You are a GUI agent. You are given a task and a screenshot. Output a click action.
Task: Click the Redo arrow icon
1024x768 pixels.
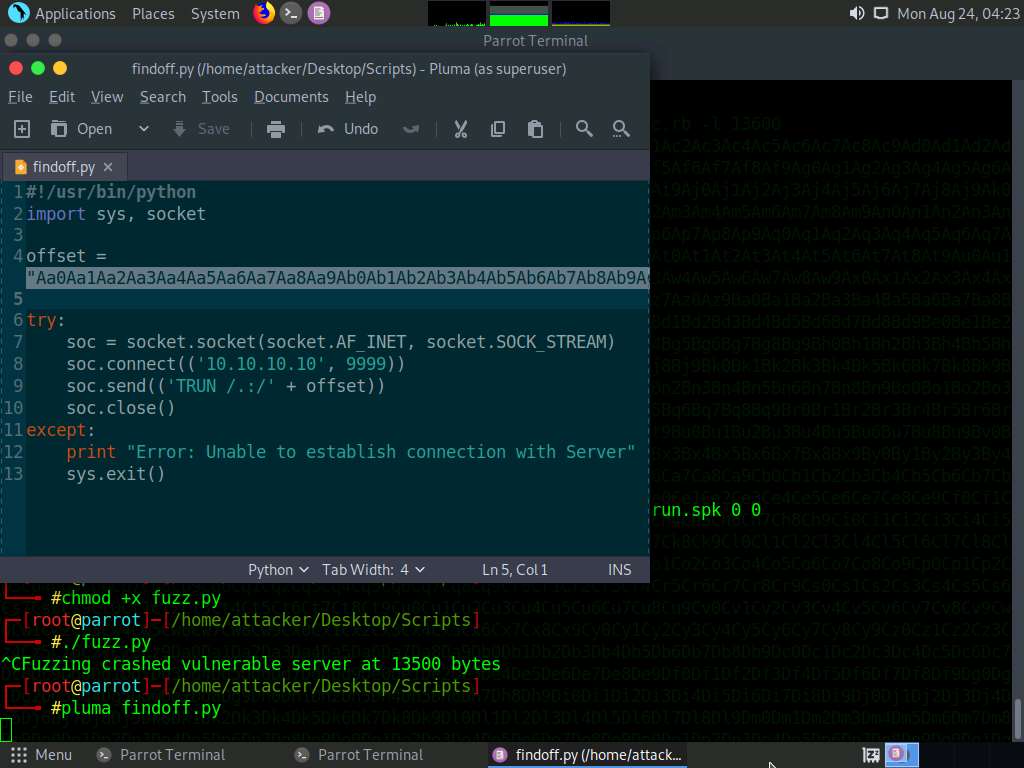(411, 129)
